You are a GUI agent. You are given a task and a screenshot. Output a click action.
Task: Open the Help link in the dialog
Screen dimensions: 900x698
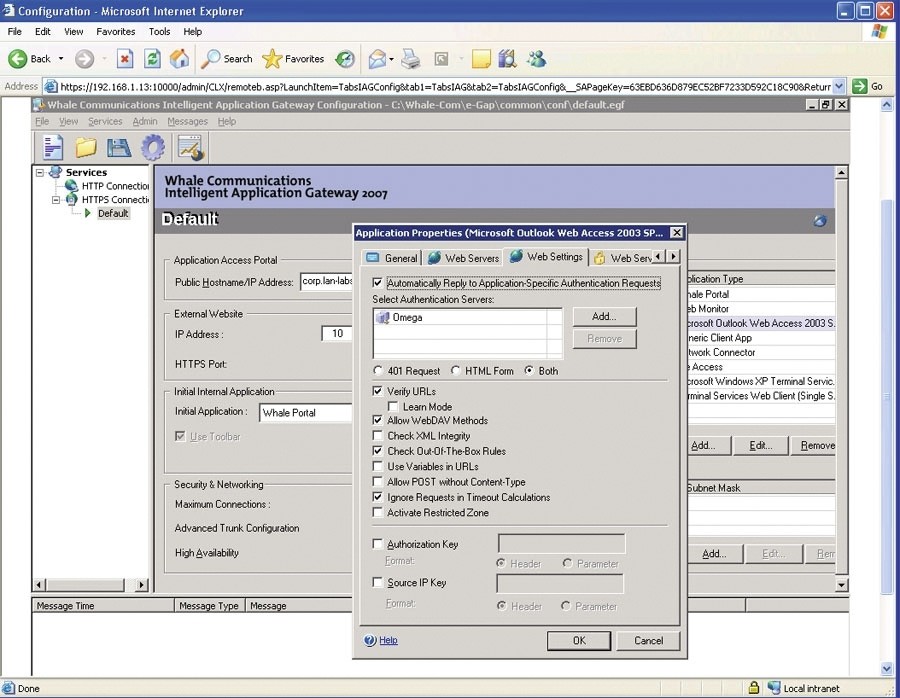(x=389, y=641)
